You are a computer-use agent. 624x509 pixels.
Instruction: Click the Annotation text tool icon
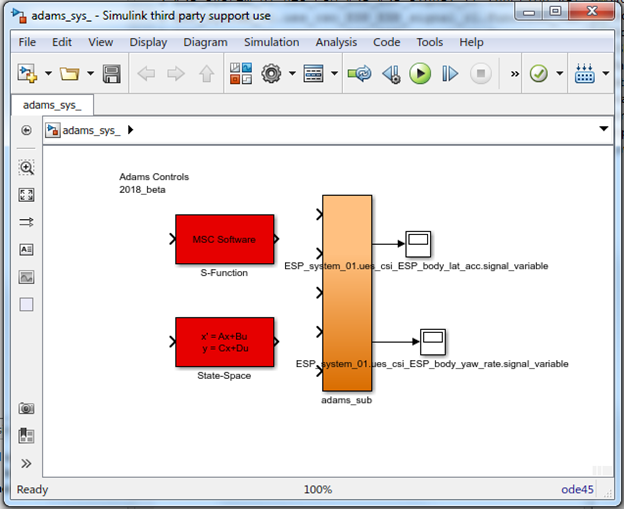tap(26, 250)
